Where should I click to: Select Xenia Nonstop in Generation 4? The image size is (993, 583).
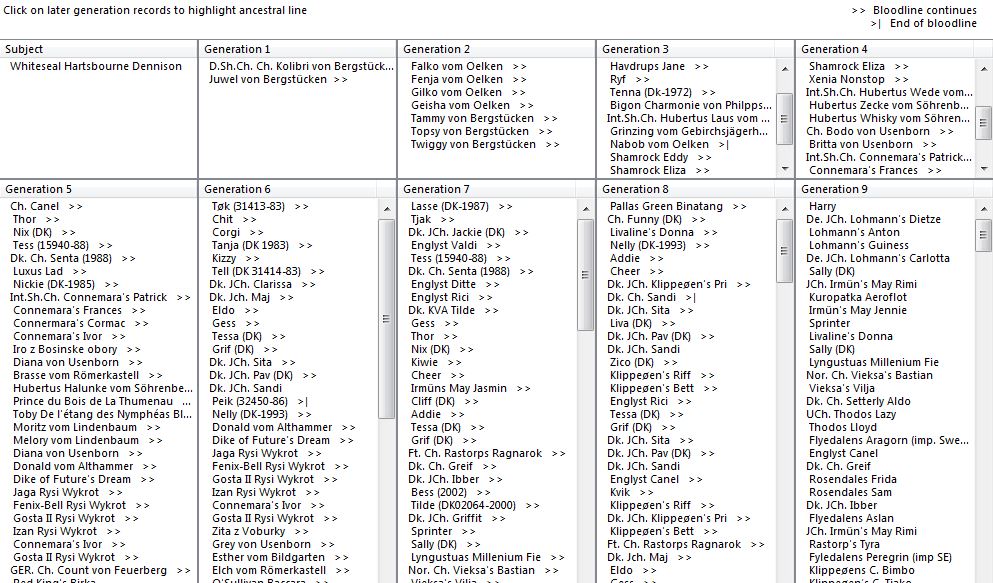(858, 80)
